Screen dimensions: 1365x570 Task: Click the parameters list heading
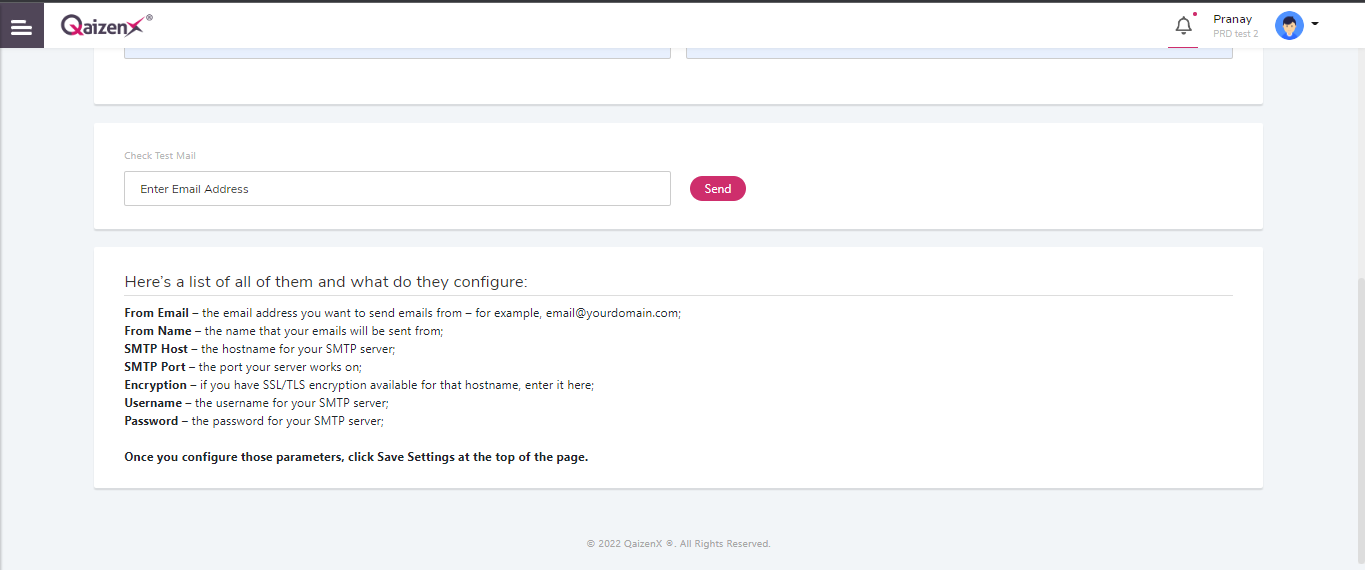325,281
